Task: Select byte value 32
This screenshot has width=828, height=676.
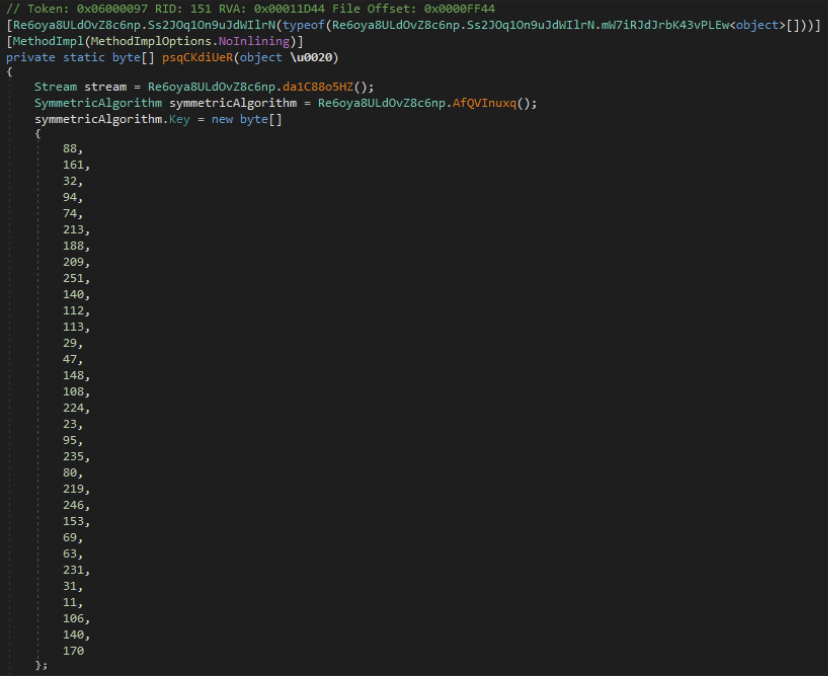Action: pos(70,181)
